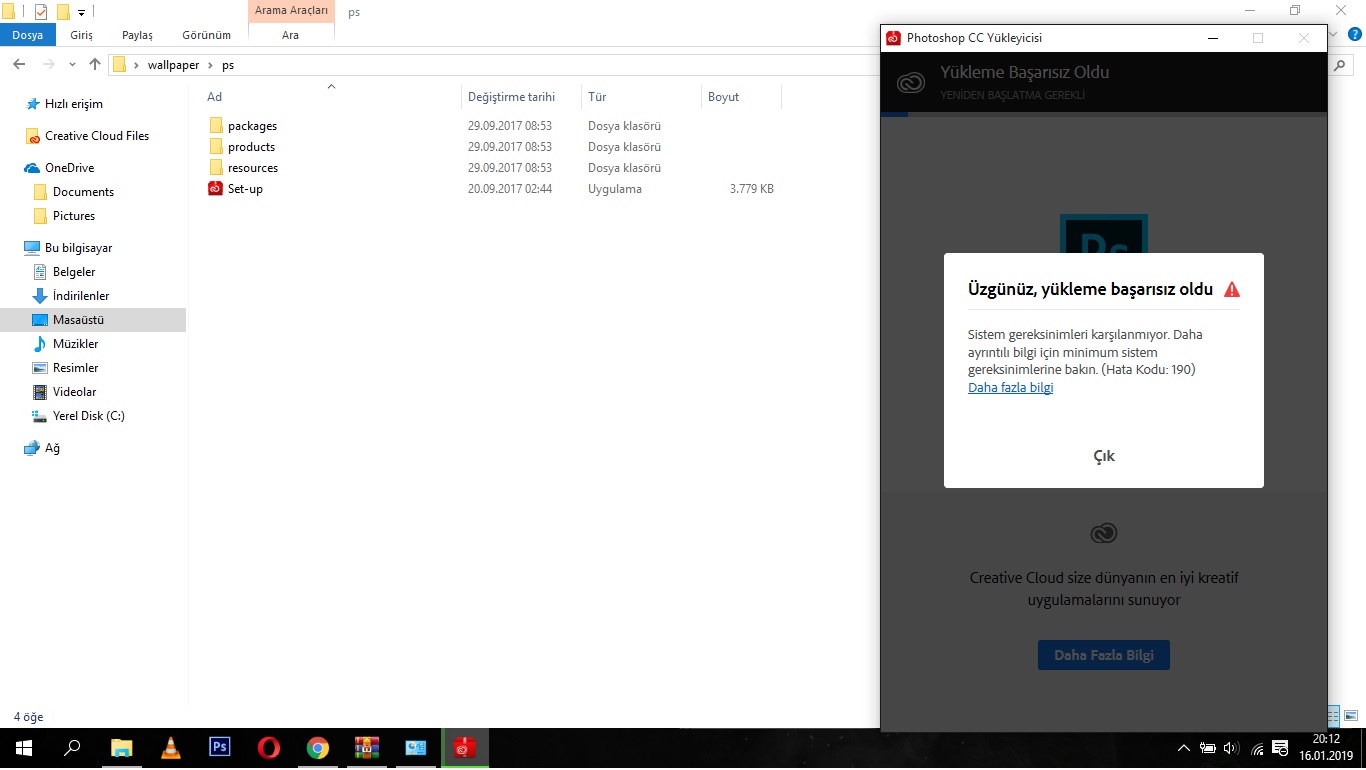
Task: Open Müzikler in the sidebar
Action: coord(75,344)
